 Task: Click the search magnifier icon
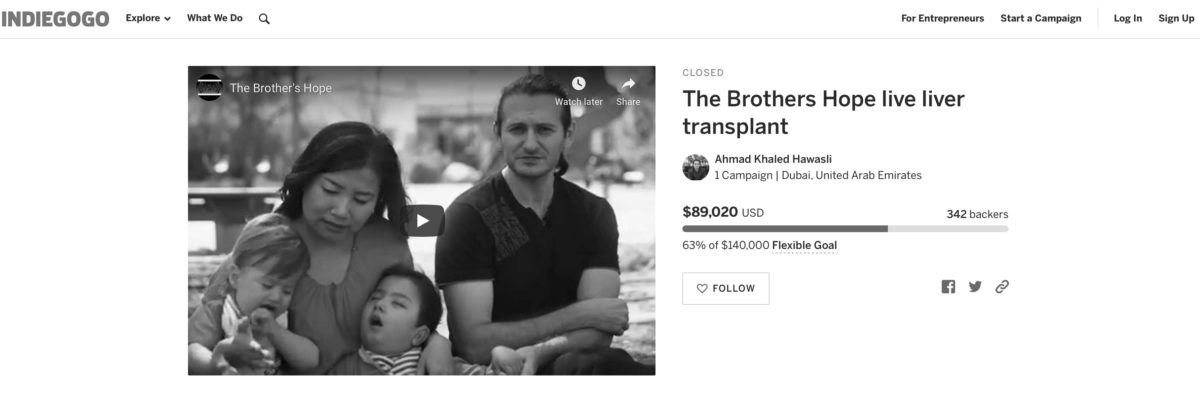point(264,18)
